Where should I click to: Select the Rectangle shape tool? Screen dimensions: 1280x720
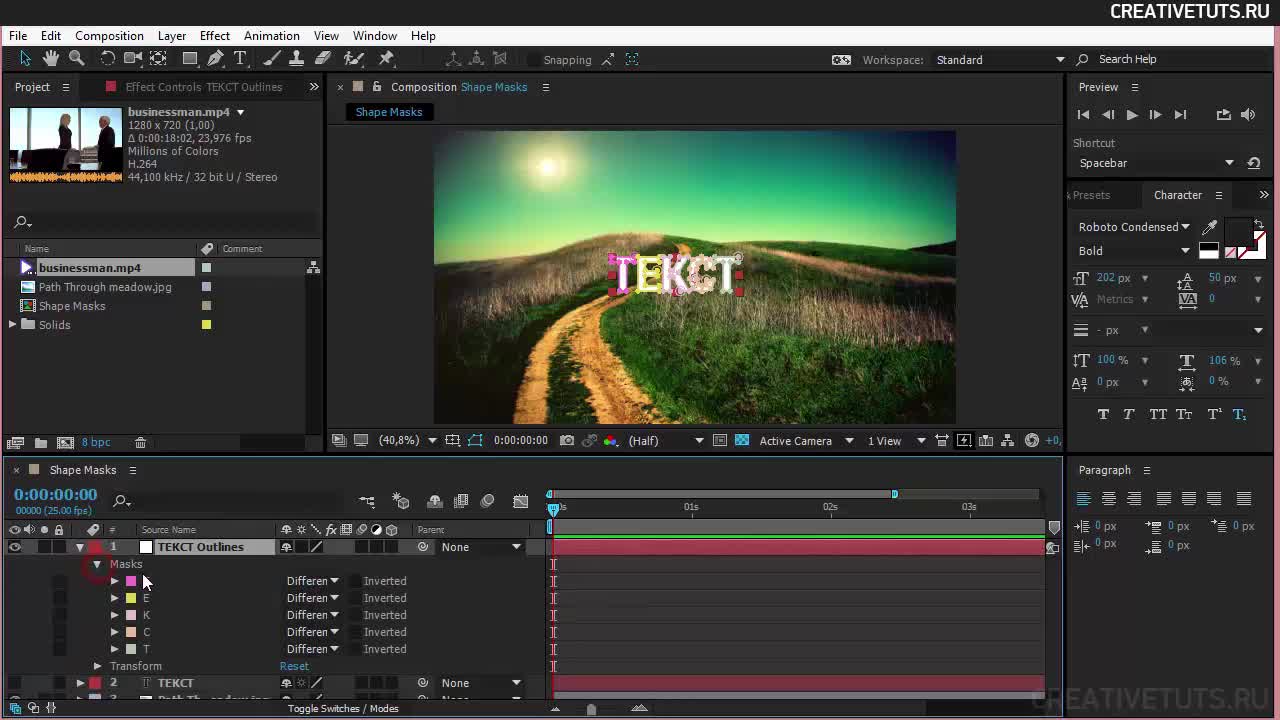pos(190,59)
